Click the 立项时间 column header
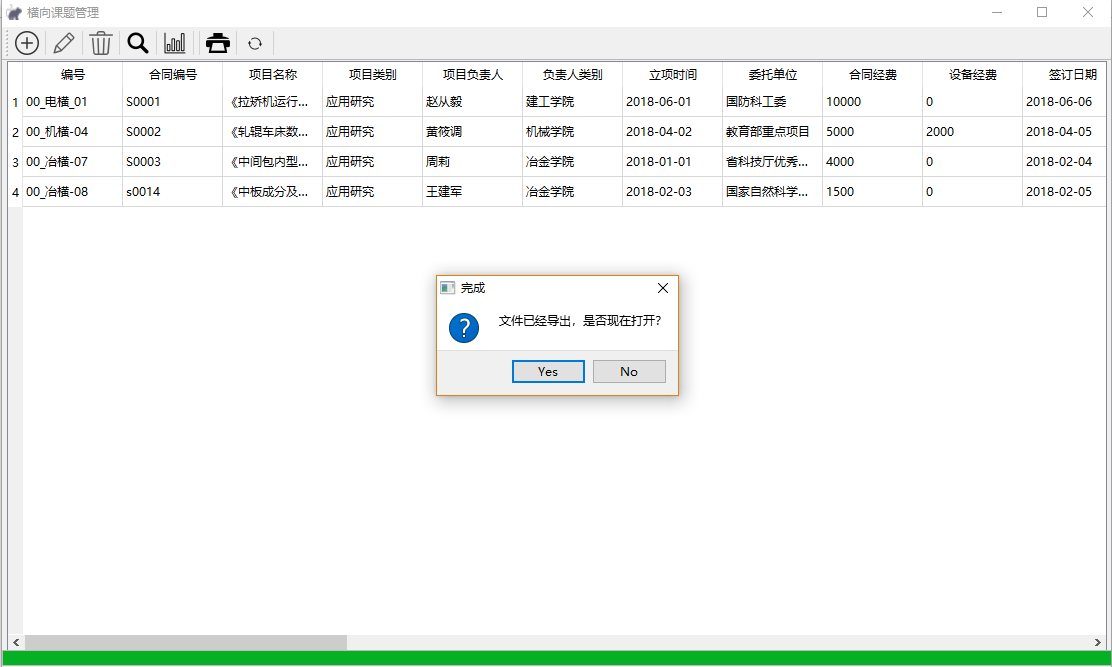The height and width of the screenshot is (667, 1112). pyautogui.click(x=670, y=73)
